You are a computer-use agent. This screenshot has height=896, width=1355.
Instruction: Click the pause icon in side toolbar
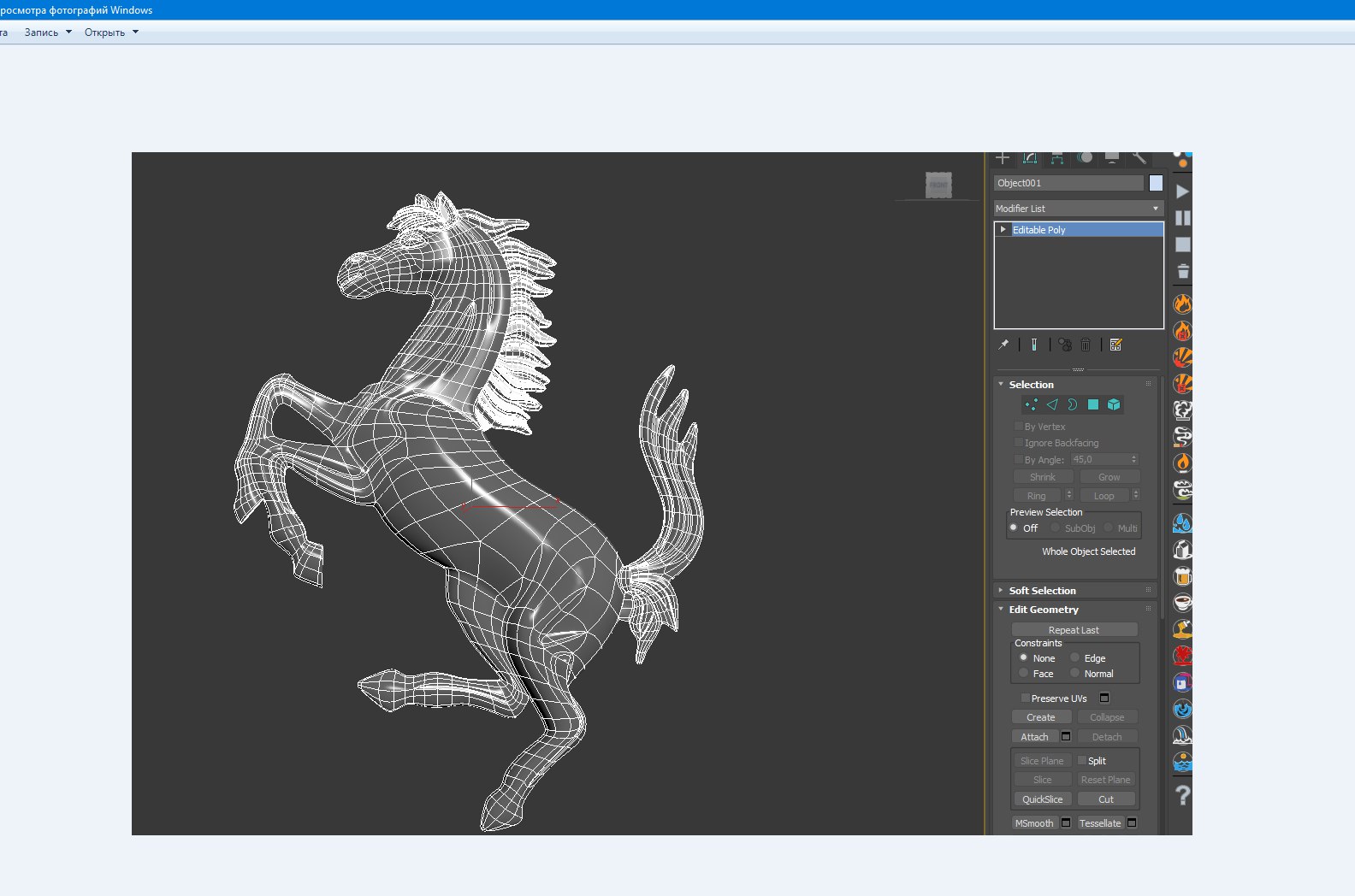[x=1182, y=218]
